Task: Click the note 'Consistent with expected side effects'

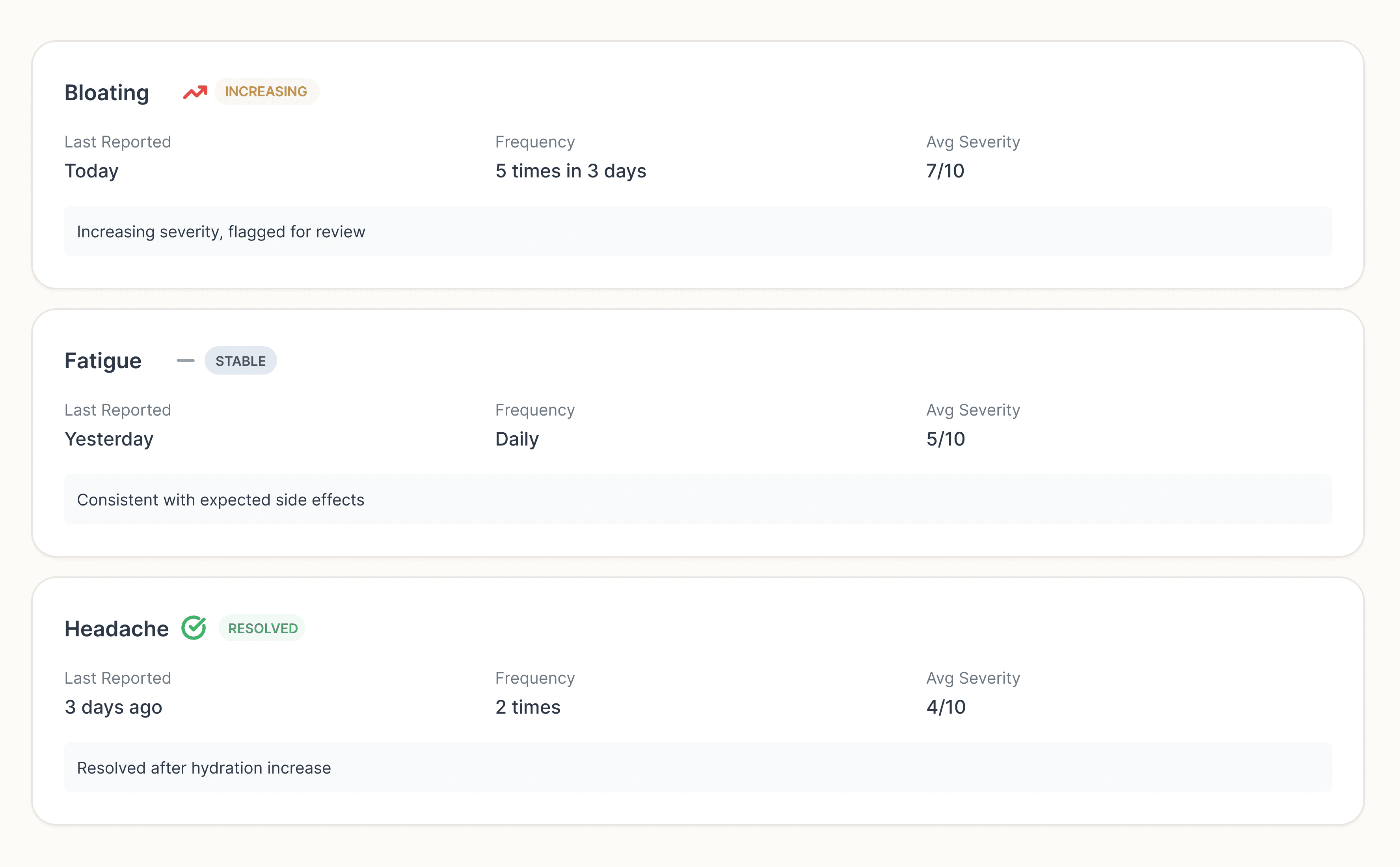Action: tap(220, 500)
